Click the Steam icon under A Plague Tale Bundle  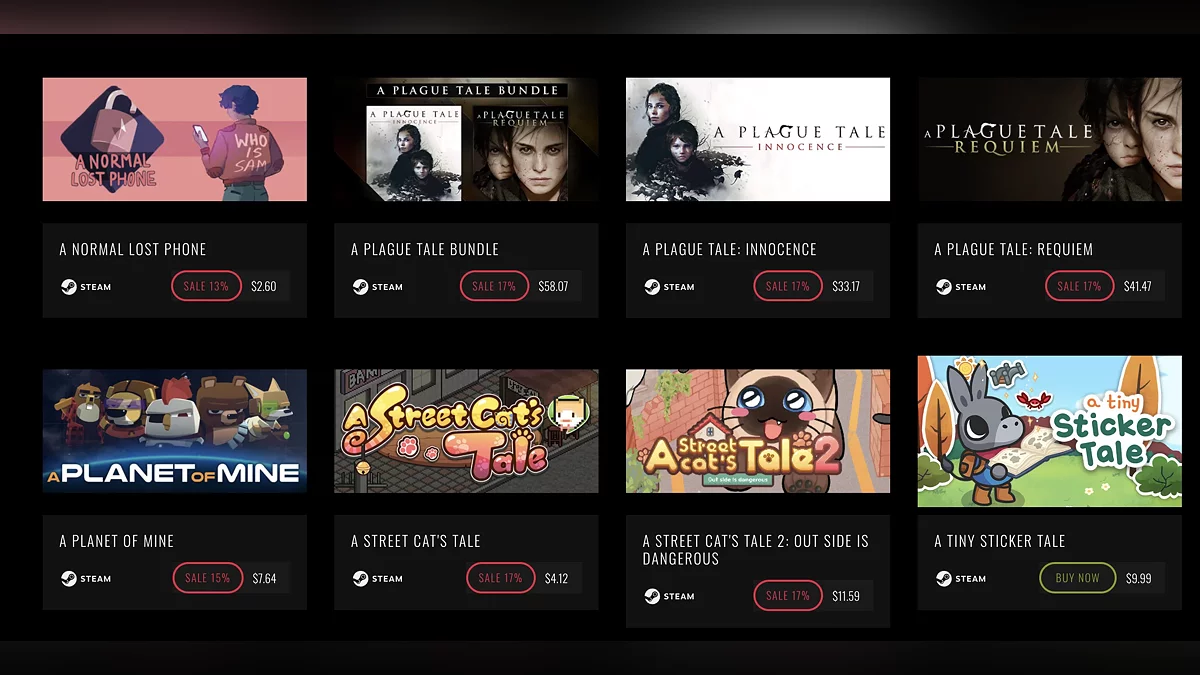360,287
